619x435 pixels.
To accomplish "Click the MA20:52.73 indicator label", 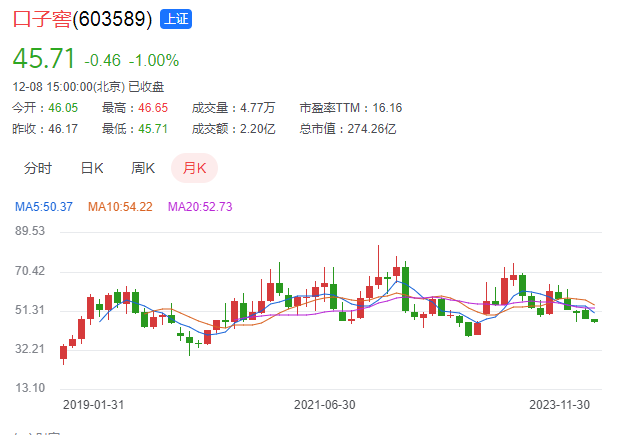I will pyautogui.click(x=200, y=207).
